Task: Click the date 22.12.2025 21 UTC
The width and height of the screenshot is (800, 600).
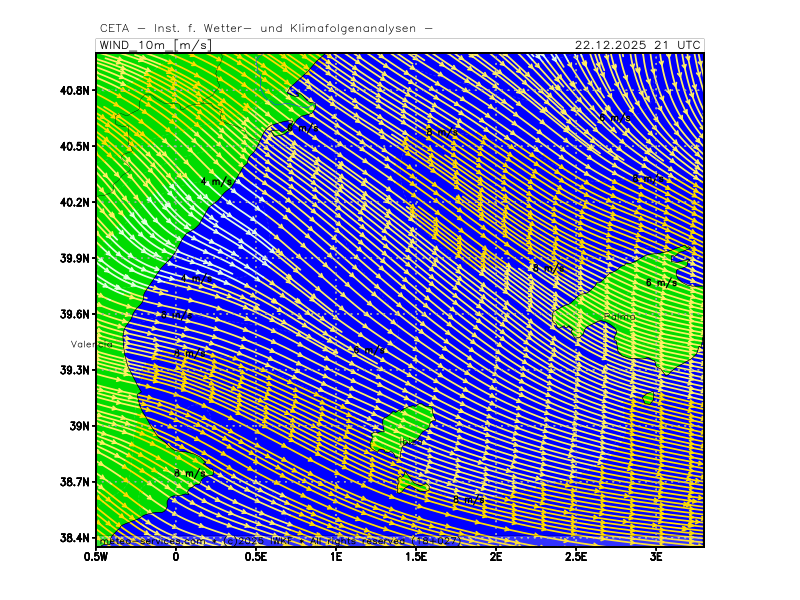Action: [638, 45]
